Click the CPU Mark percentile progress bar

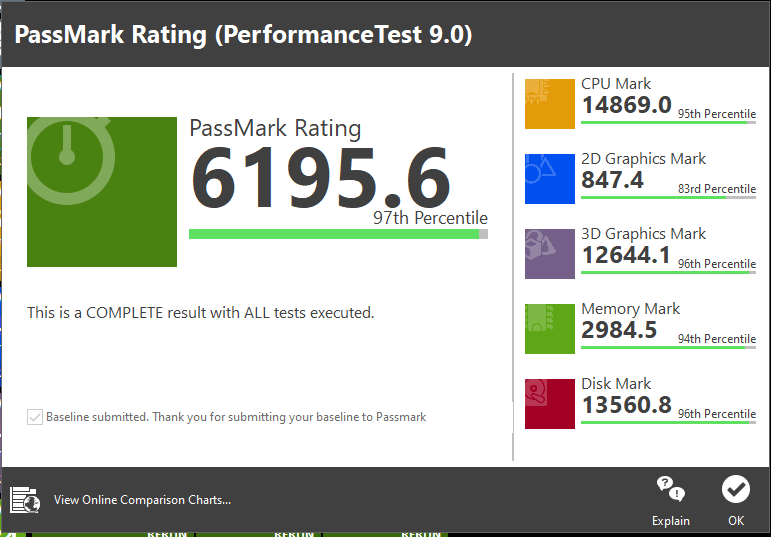[668, 122]
